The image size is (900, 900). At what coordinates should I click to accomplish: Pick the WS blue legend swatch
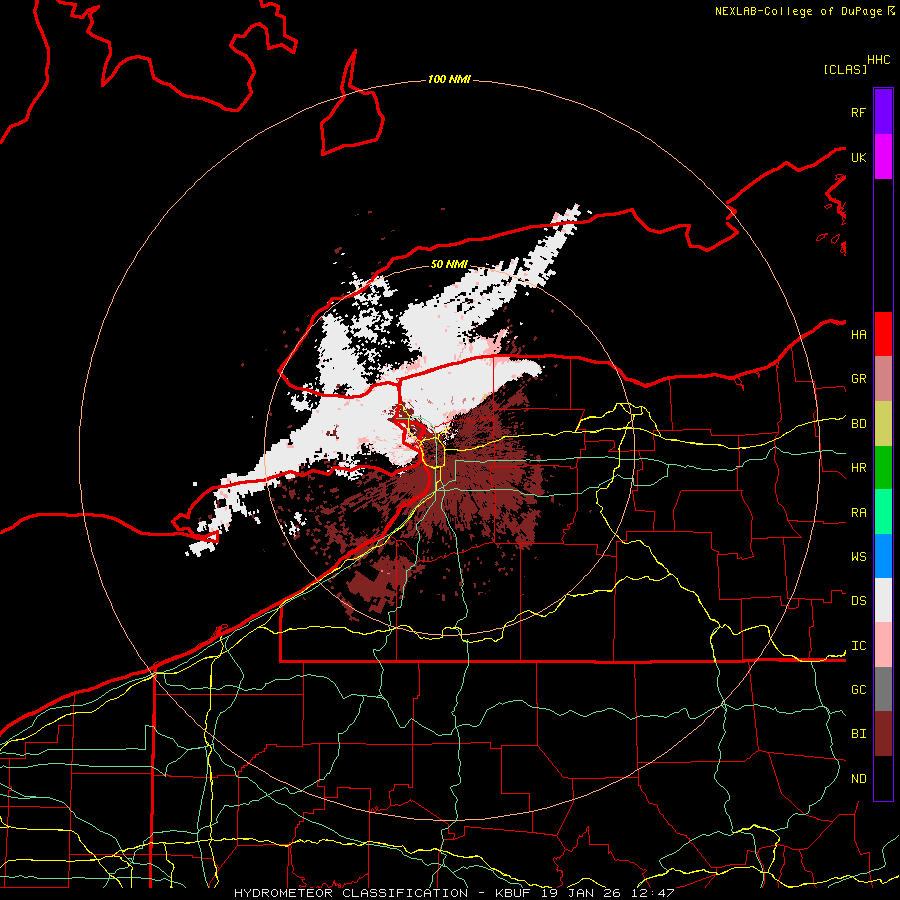point(883,556)
